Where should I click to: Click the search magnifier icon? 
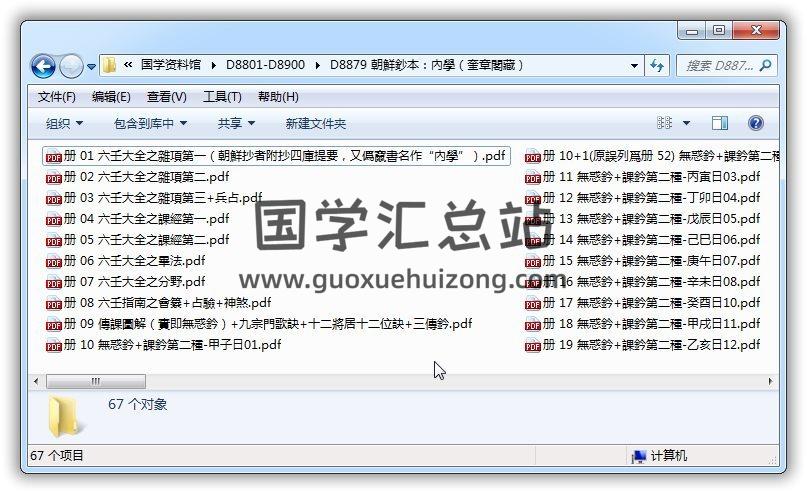[766, 65]
